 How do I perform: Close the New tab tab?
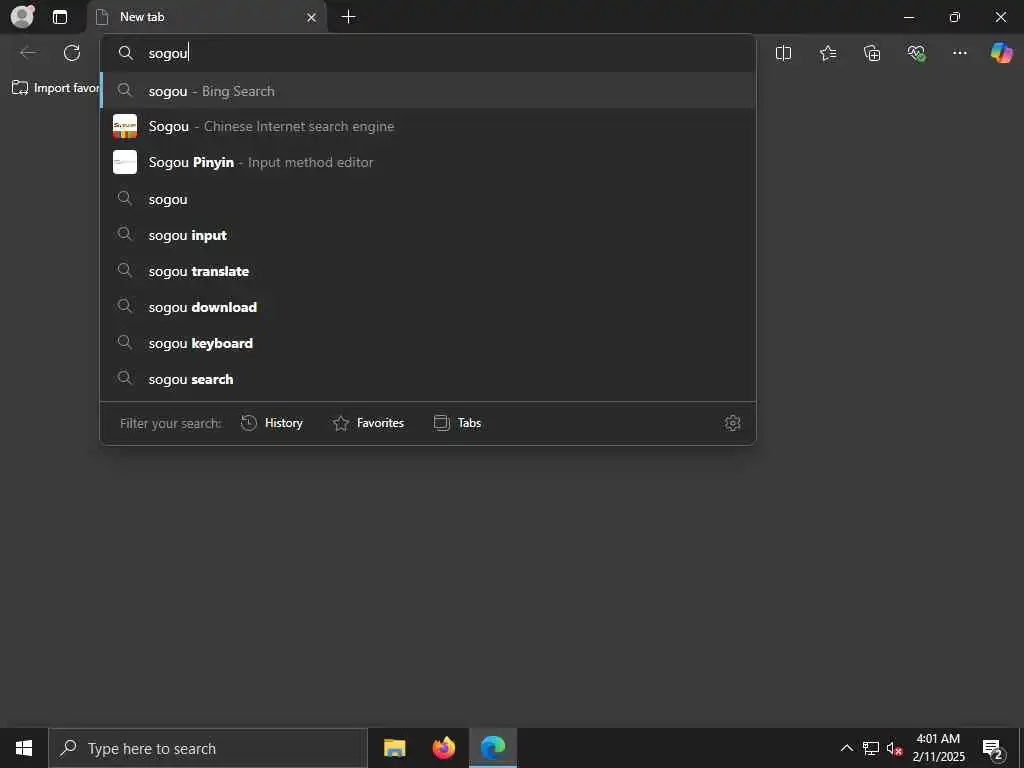coord(312,18)
